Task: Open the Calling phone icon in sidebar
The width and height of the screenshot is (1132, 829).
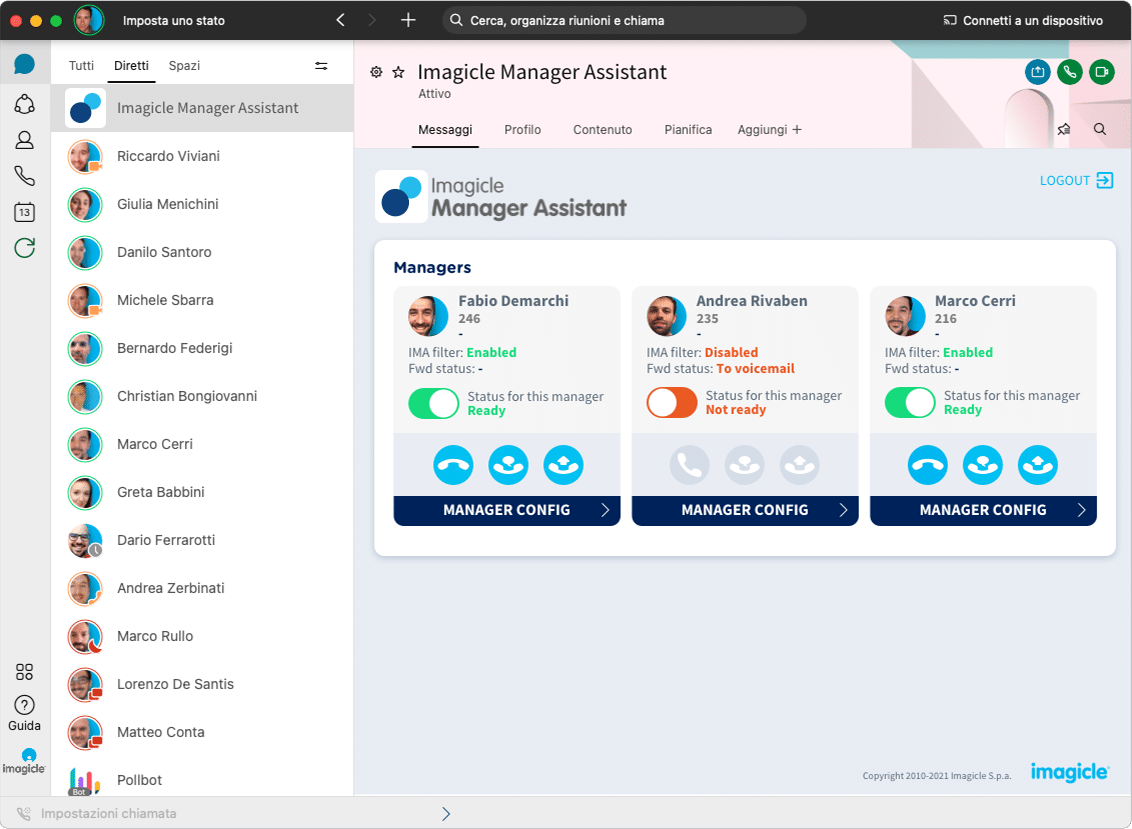Action: [25, 176]
